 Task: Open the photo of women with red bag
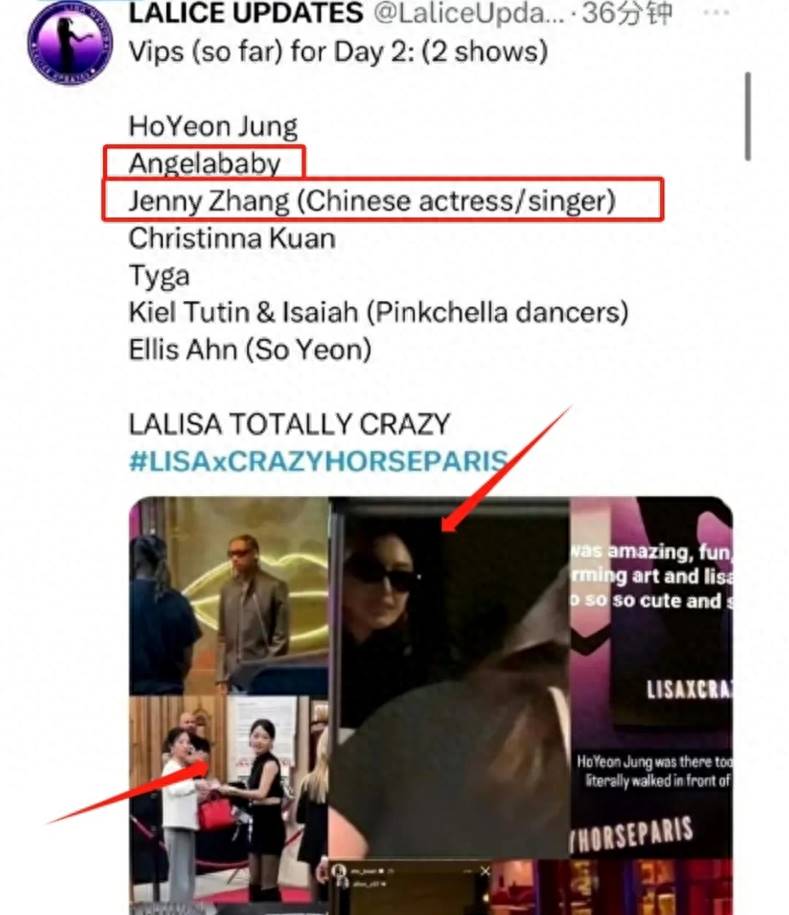(x=228, y=805)
